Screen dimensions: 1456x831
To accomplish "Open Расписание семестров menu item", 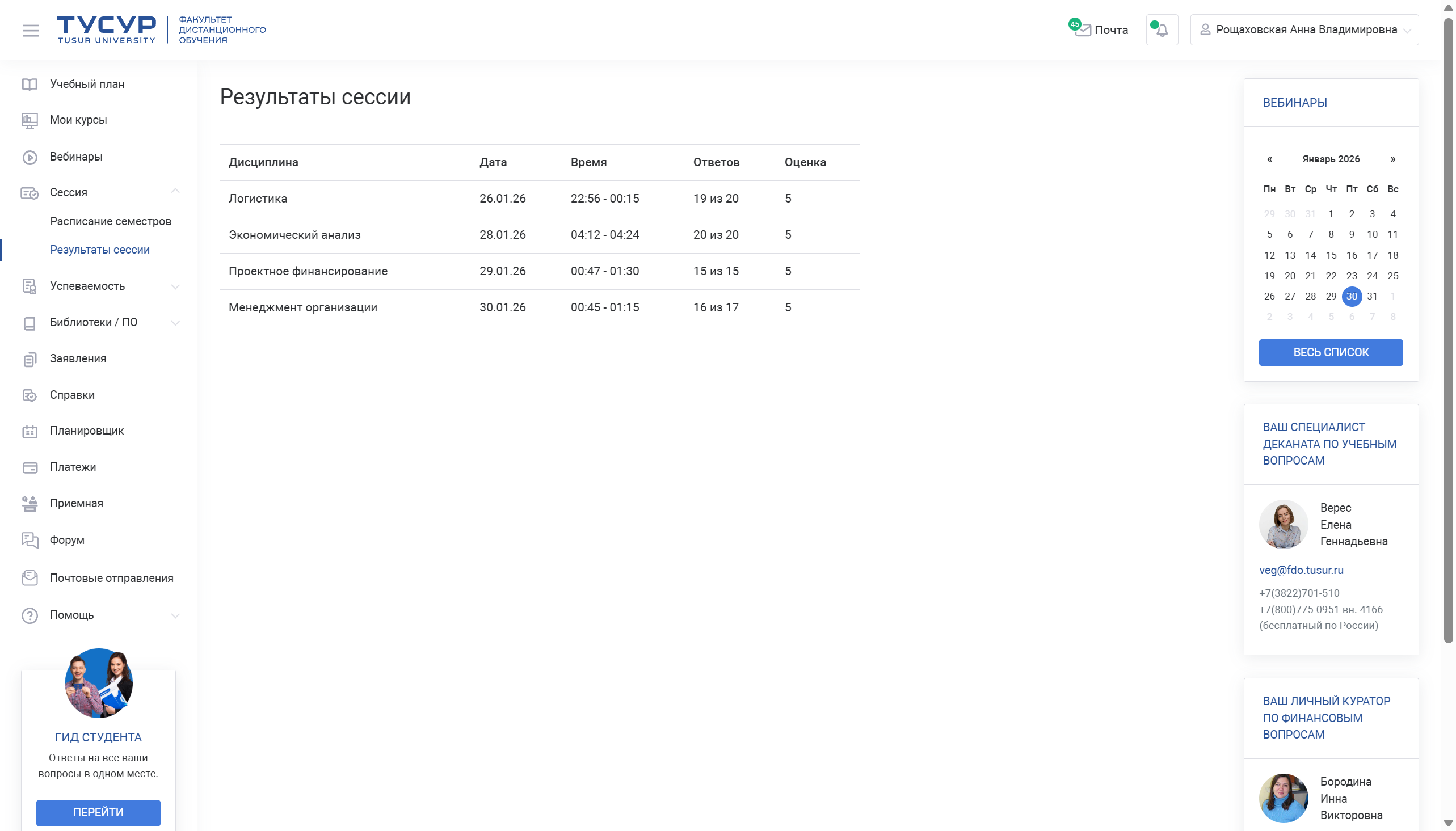I will [111, 221].
